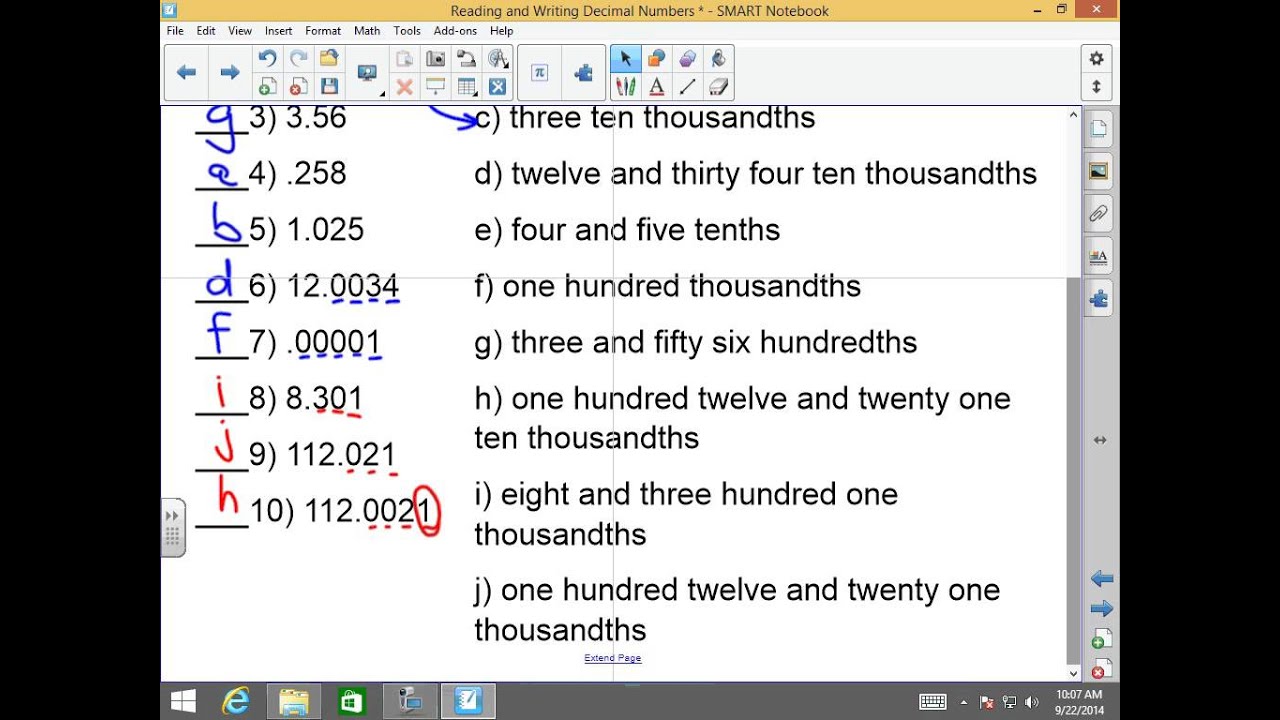Open the Insert menu
1280x720 pixels.
278,31
